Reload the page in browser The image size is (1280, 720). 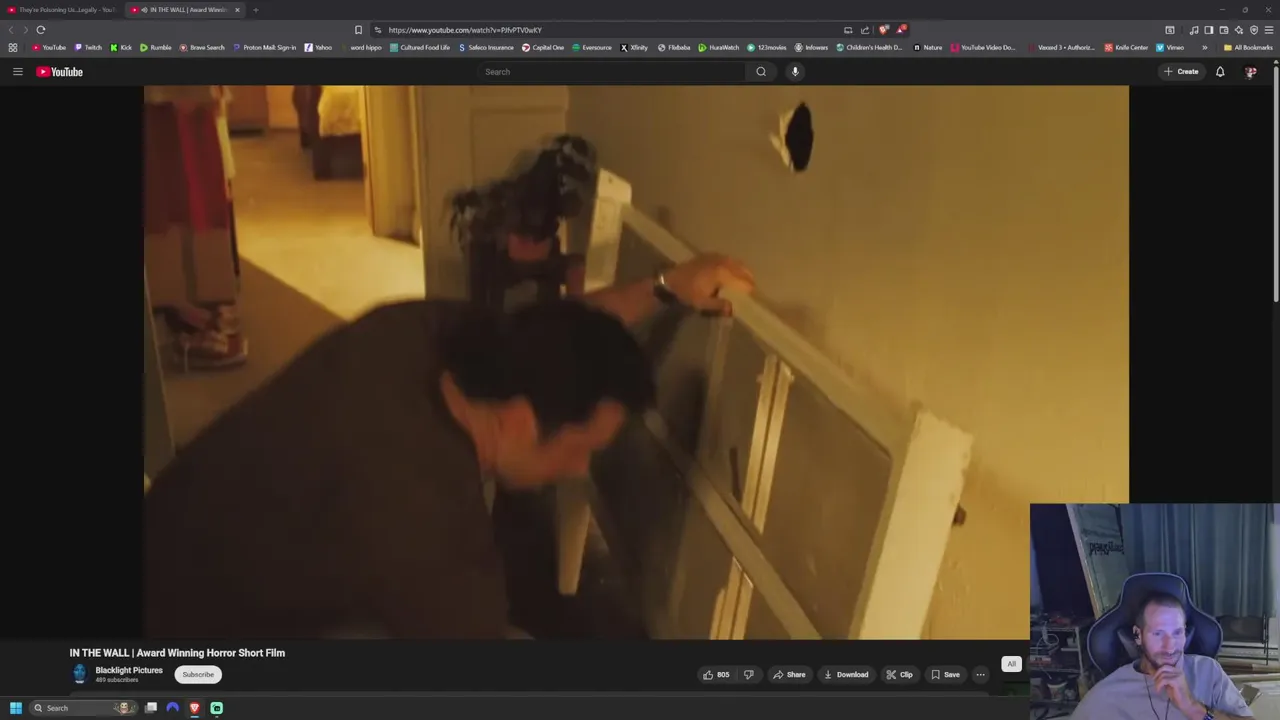(x=40, y=30)
